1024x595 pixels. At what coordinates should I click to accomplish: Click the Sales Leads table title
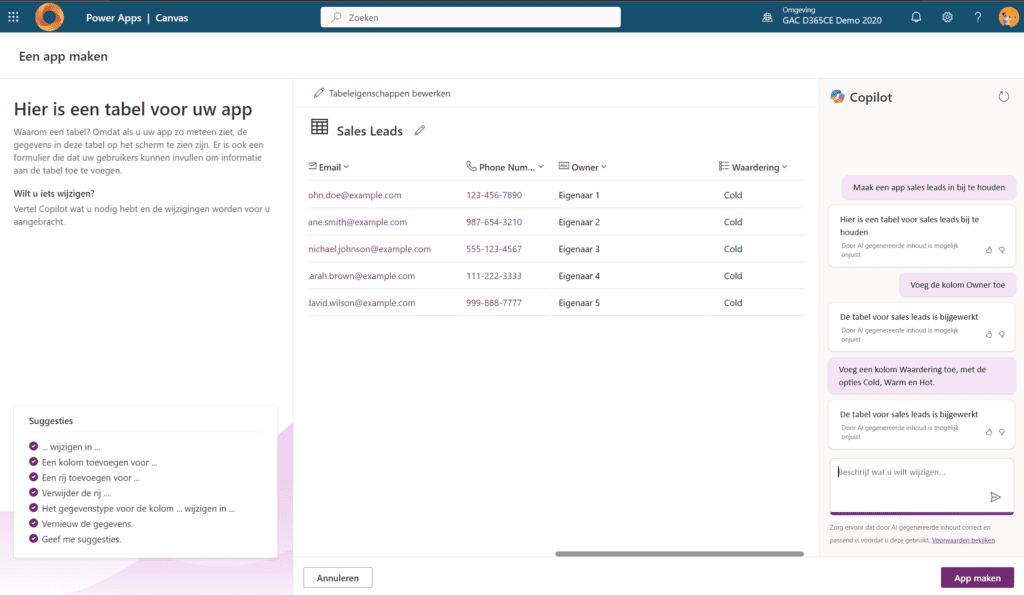[370, 131]
